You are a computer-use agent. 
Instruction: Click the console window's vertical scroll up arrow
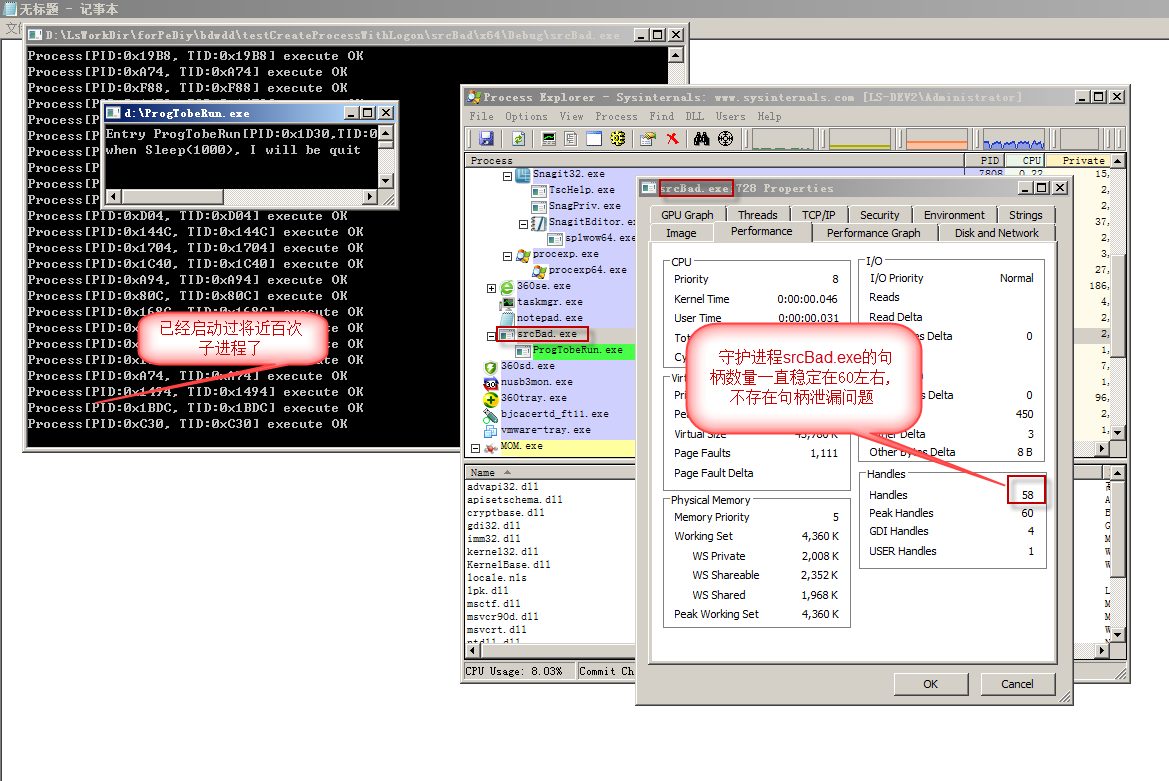pos(675,55)
